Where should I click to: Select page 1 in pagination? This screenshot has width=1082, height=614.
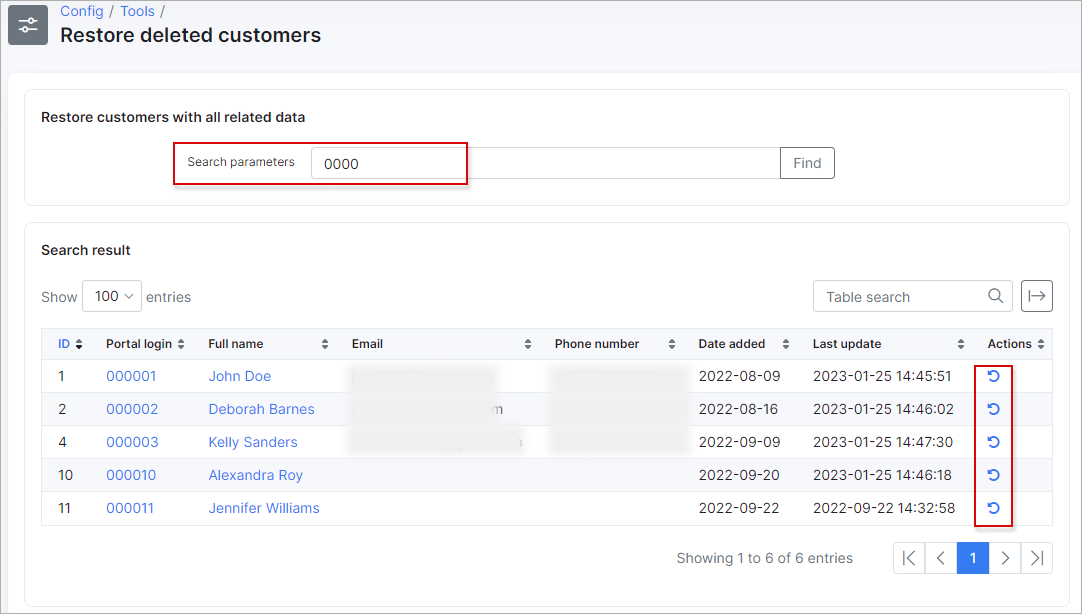click(973, 557)
